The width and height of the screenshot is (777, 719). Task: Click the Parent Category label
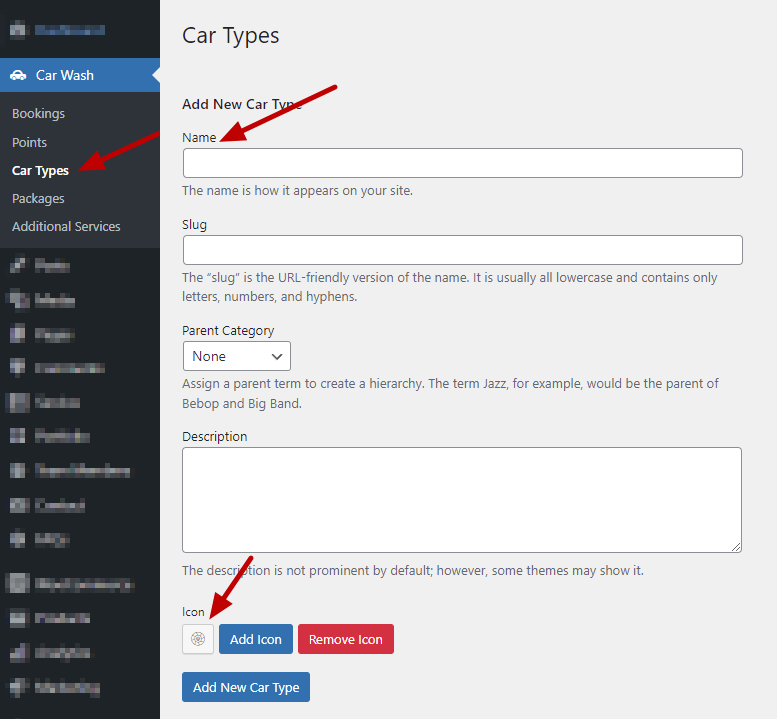coord(228,330)
